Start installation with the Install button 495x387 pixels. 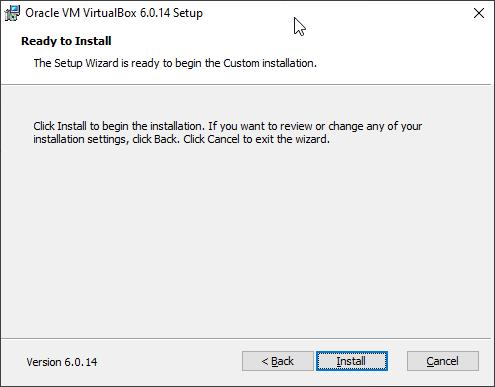pyautogui.click(x=352, y=361)
